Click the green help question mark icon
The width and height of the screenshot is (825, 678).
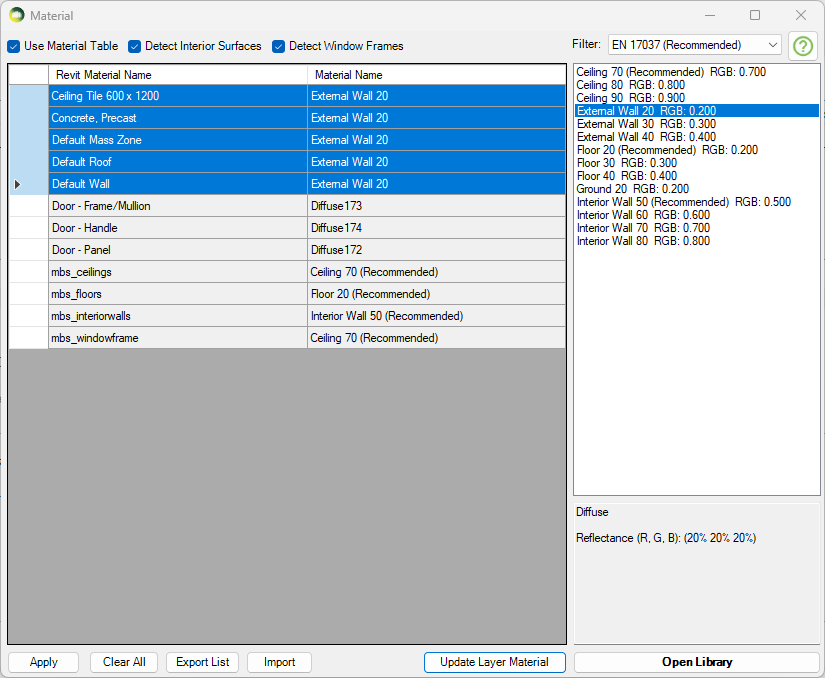[802, 46]
